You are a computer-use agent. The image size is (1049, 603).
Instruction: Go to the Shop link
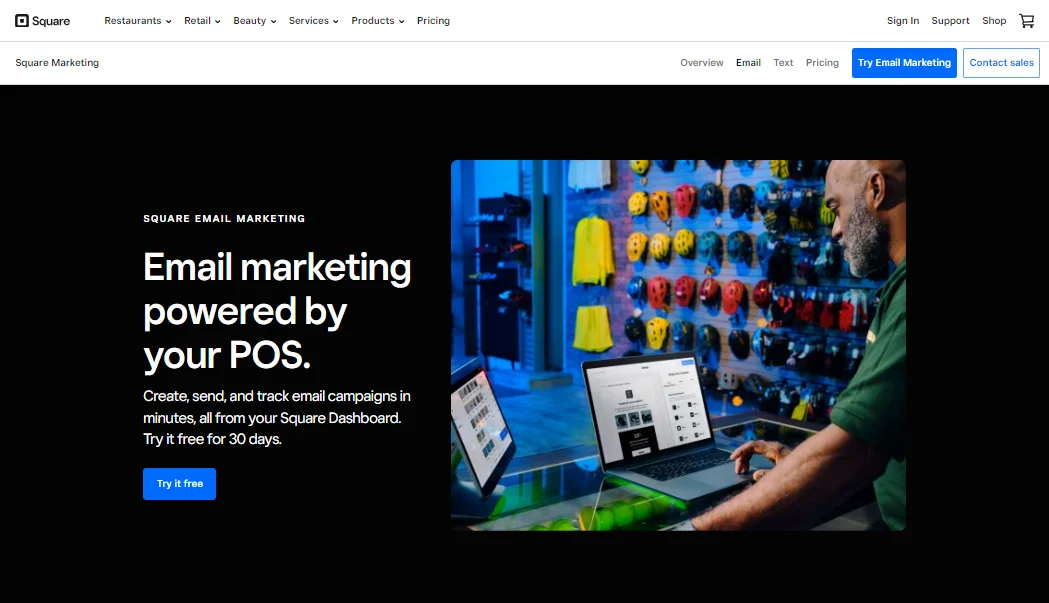(993, 21)
